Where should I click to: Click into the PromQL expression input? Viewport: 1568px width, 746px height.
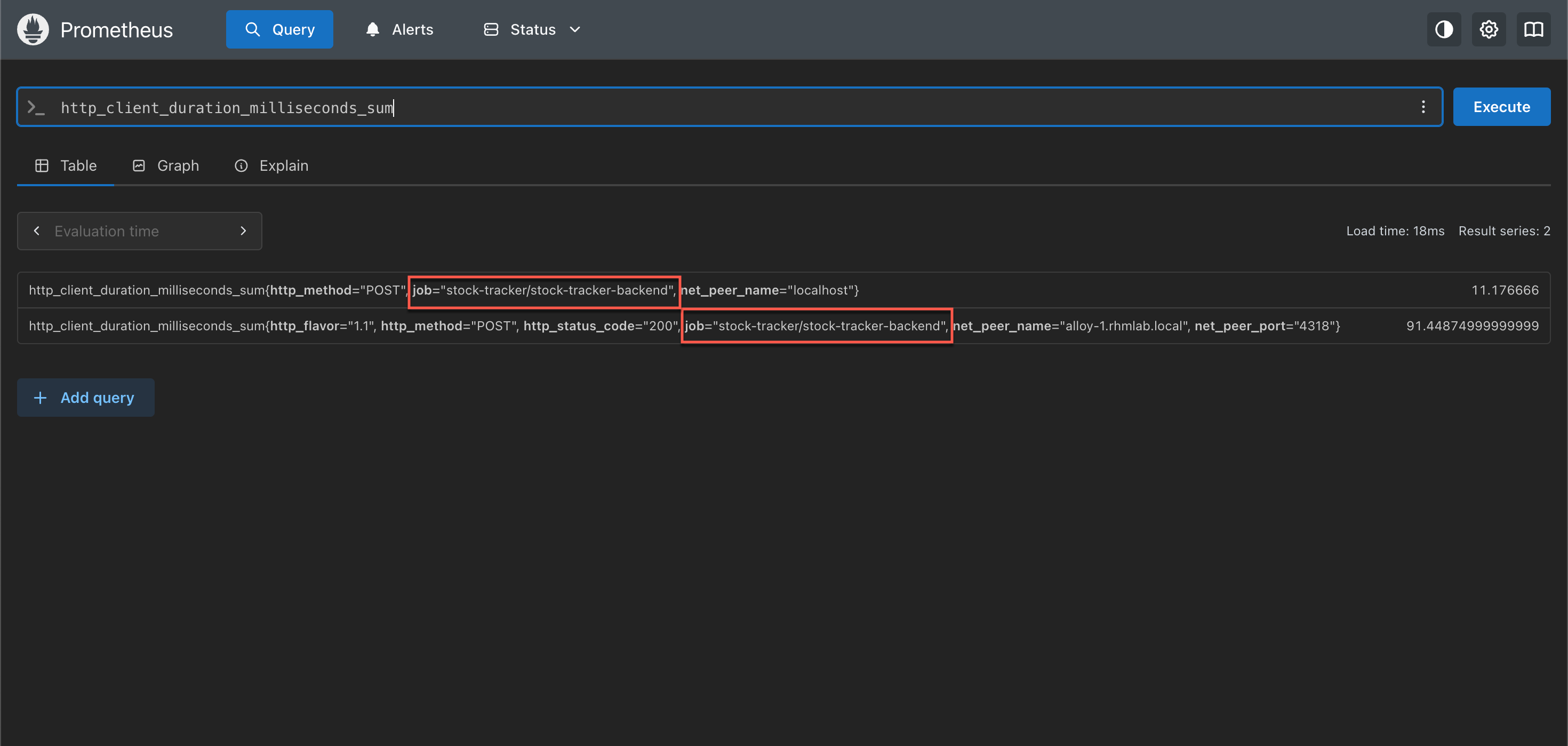(x=731, y=107)
